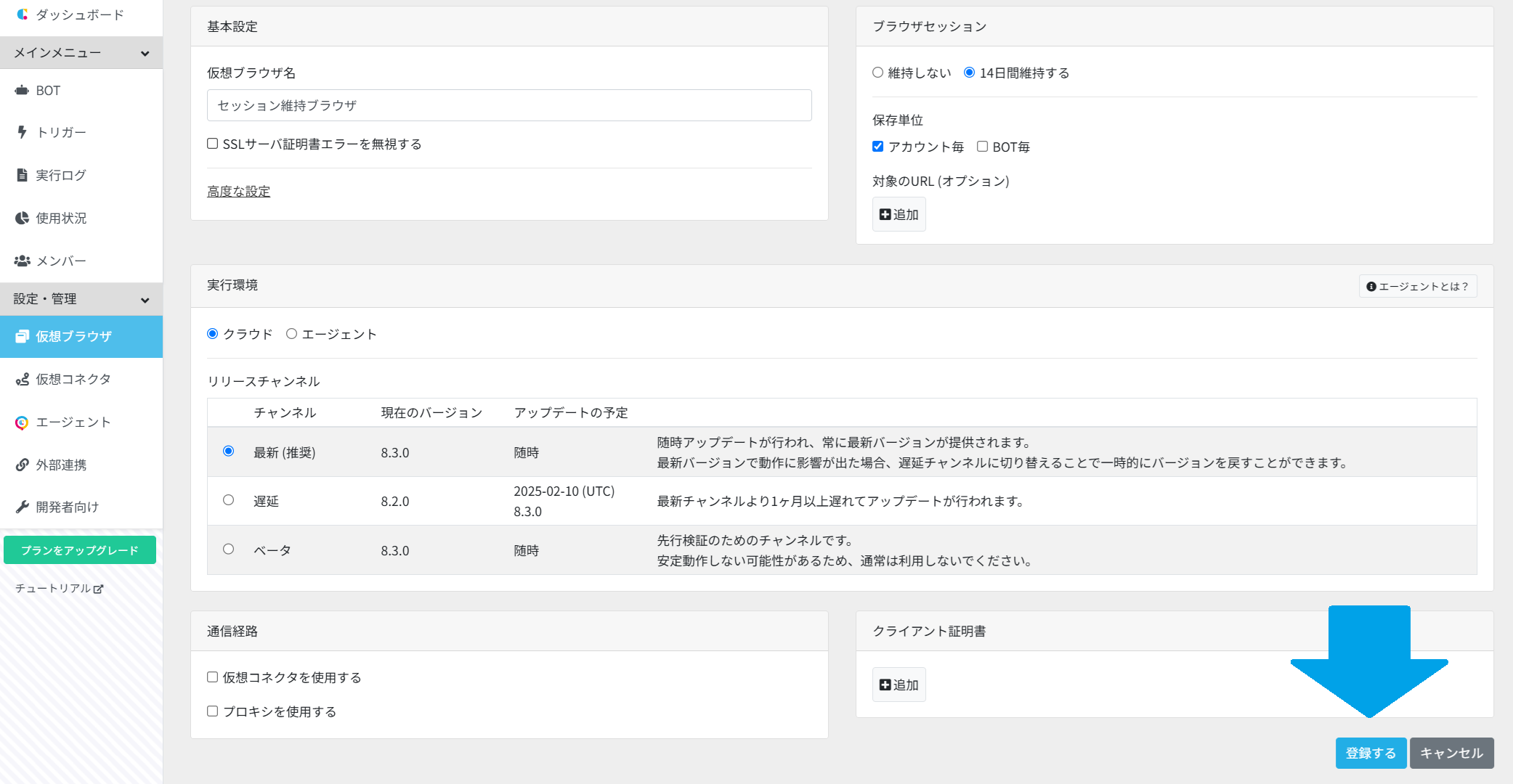The width and height of the screenshot is (1513, 784).
Task: Click the 使用状況 pie chart icon
Action: tap(22, 218)
